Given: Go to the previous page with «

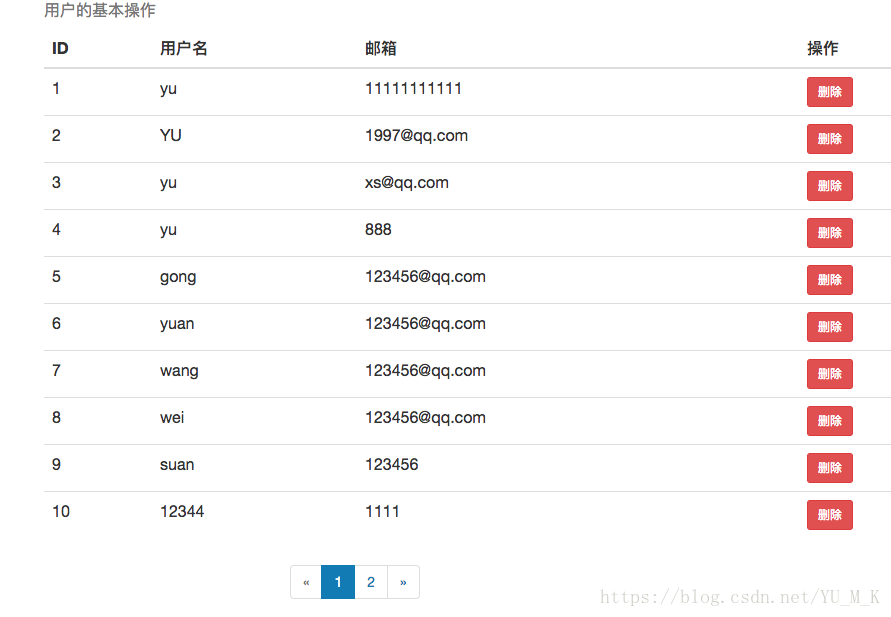Looking at the screenshot, I should [306, 582].
